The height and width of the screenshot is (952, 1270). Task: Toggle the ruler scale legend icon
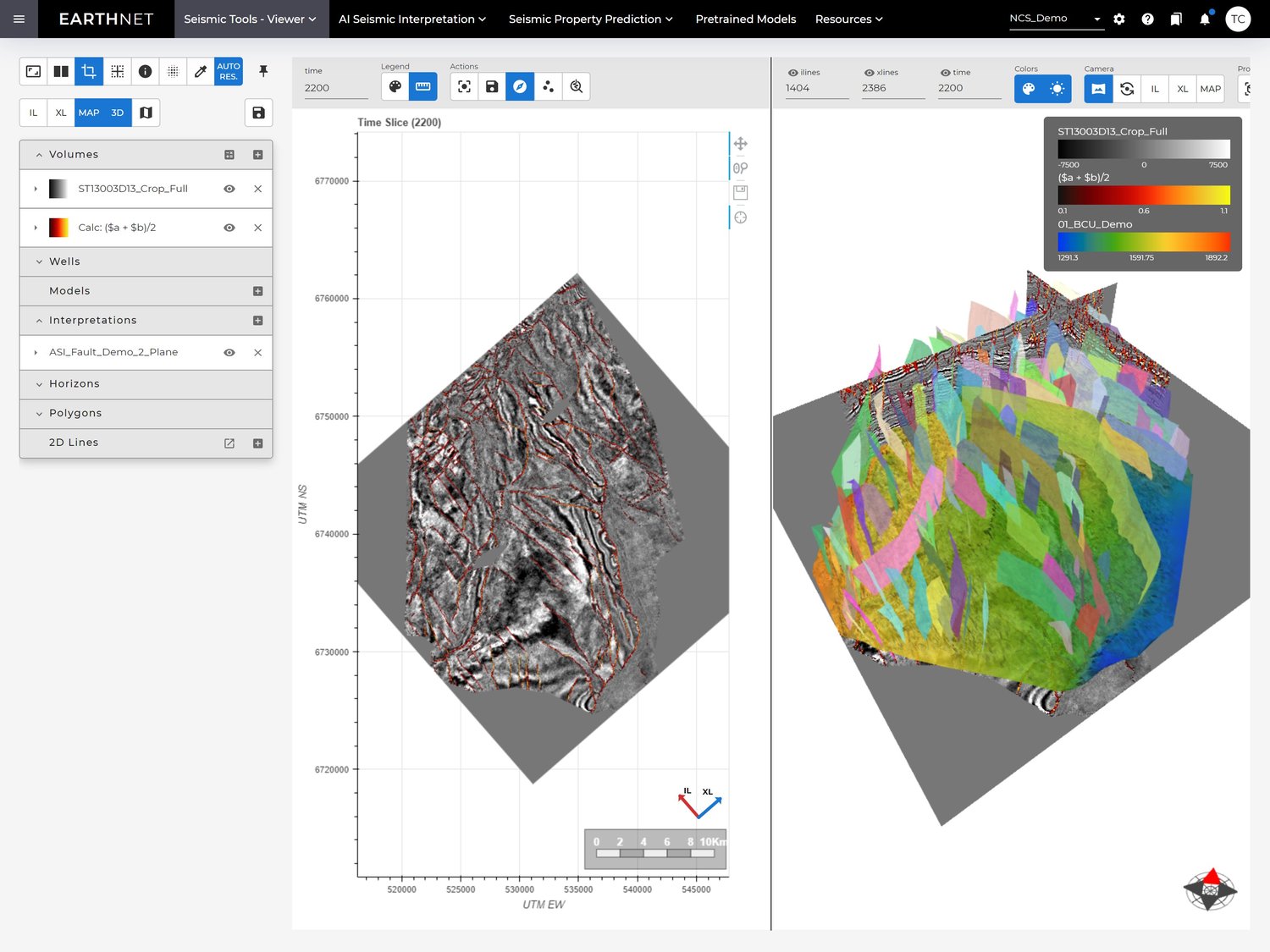[422, 86]
